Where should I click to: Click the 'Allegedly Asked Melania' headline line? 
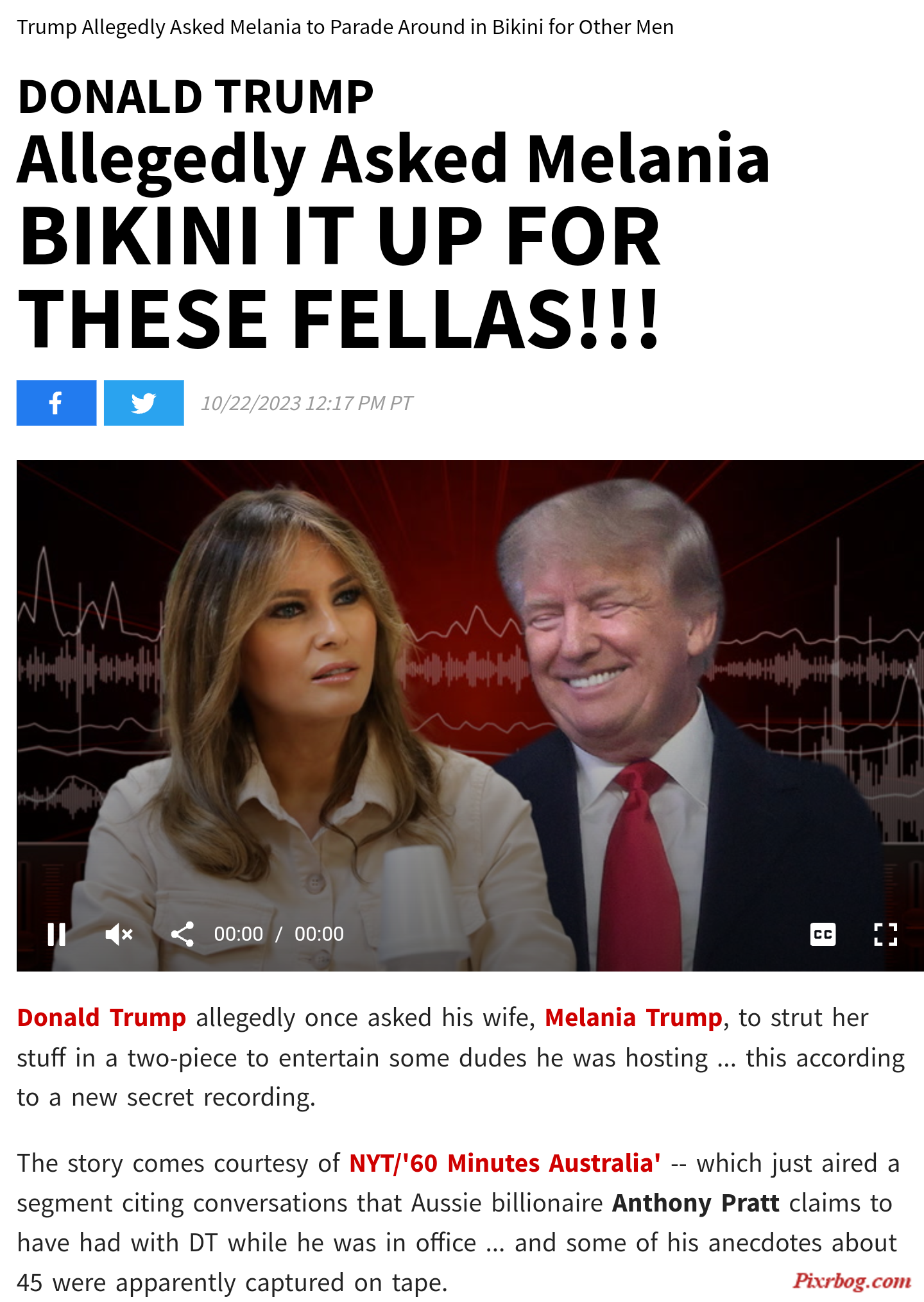393,159
